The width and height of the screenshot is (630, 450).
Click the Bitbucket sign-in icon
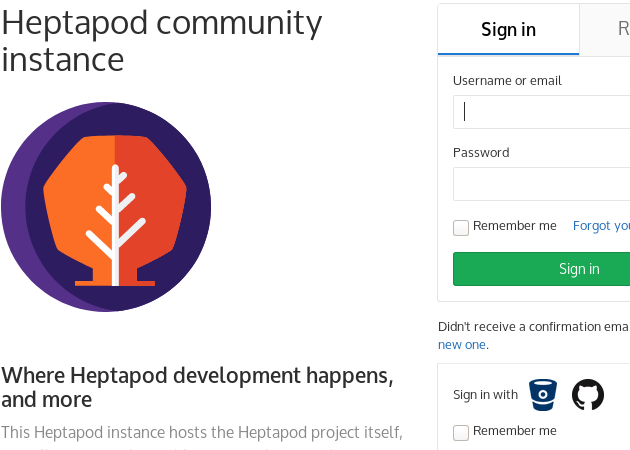pyautogui.click(x=543, y=395)
